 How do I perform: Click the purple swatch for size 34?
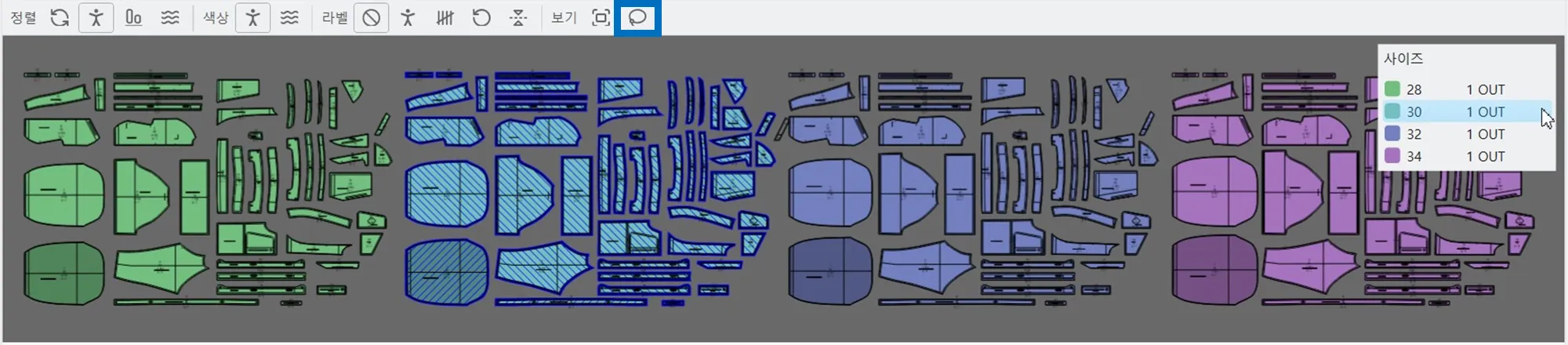pyautogui.click(x=1392, y=156)
